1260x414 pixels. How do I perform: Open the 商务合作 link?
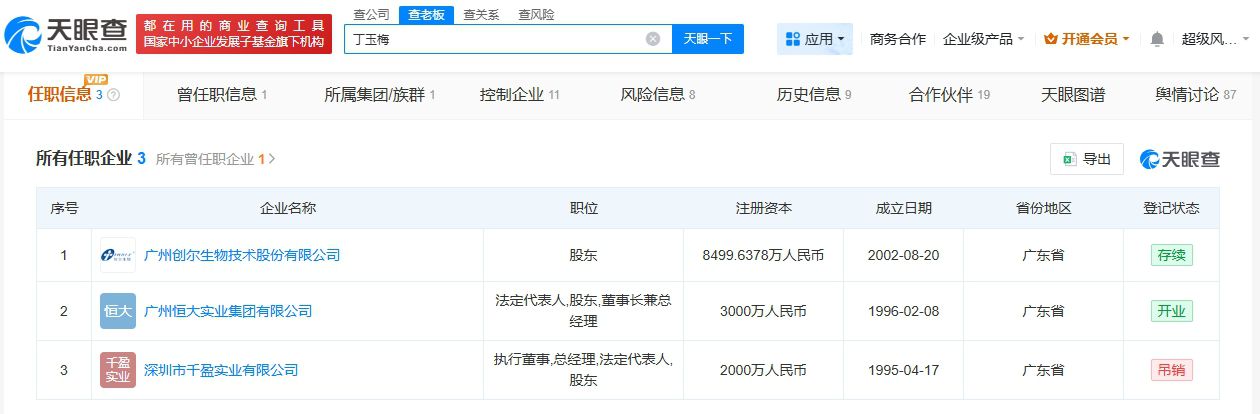click(898, 39)
